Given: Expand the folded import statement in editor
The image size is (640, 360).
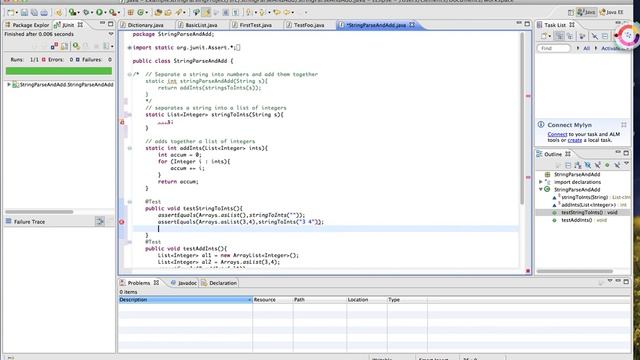Looking at the screenshot, I should pos(129,48).
